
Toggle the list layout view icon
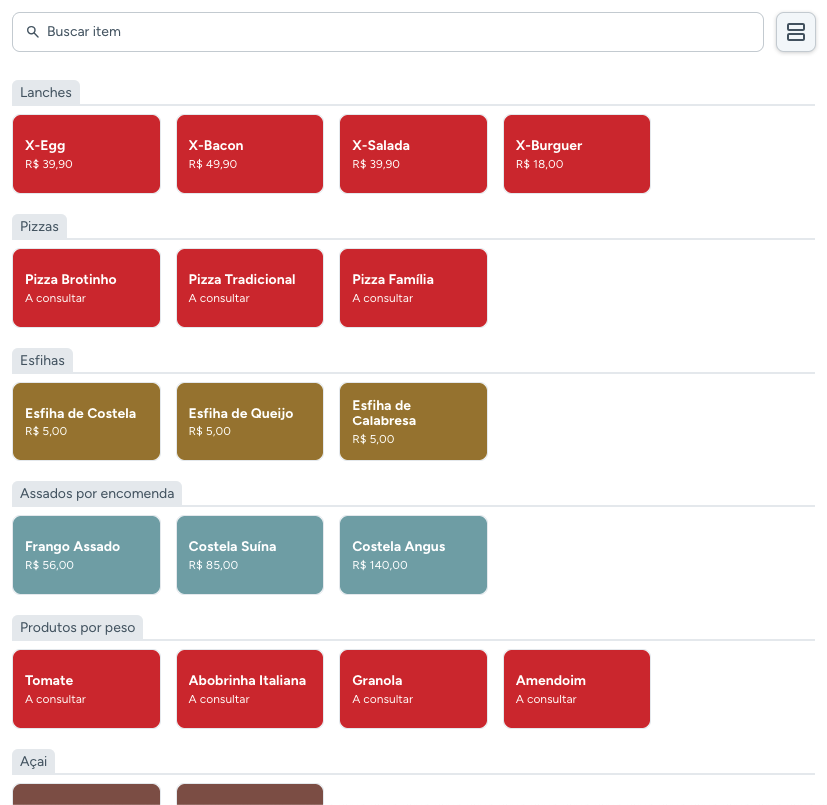796,32
